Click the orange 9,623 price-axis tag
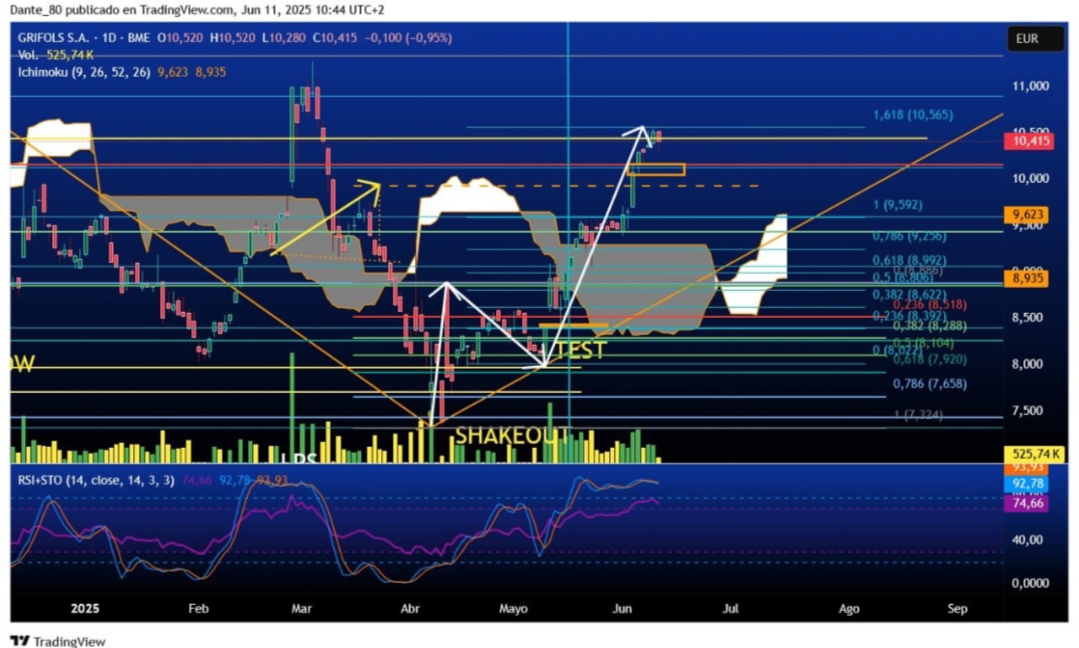1079x648 pixels. tap(1027, 215)
